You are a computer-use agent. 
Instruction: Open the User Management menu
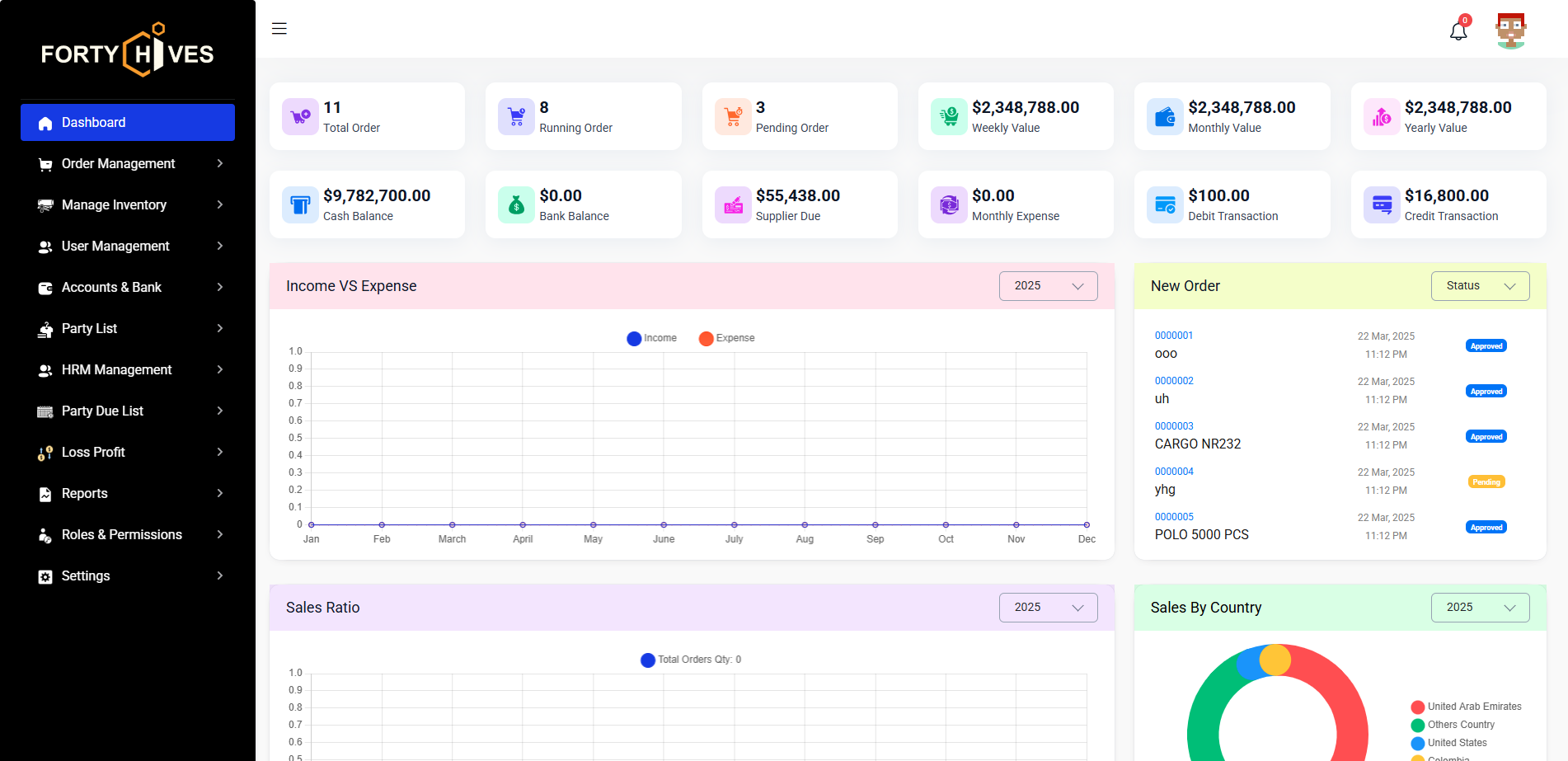tap(128, 246)
